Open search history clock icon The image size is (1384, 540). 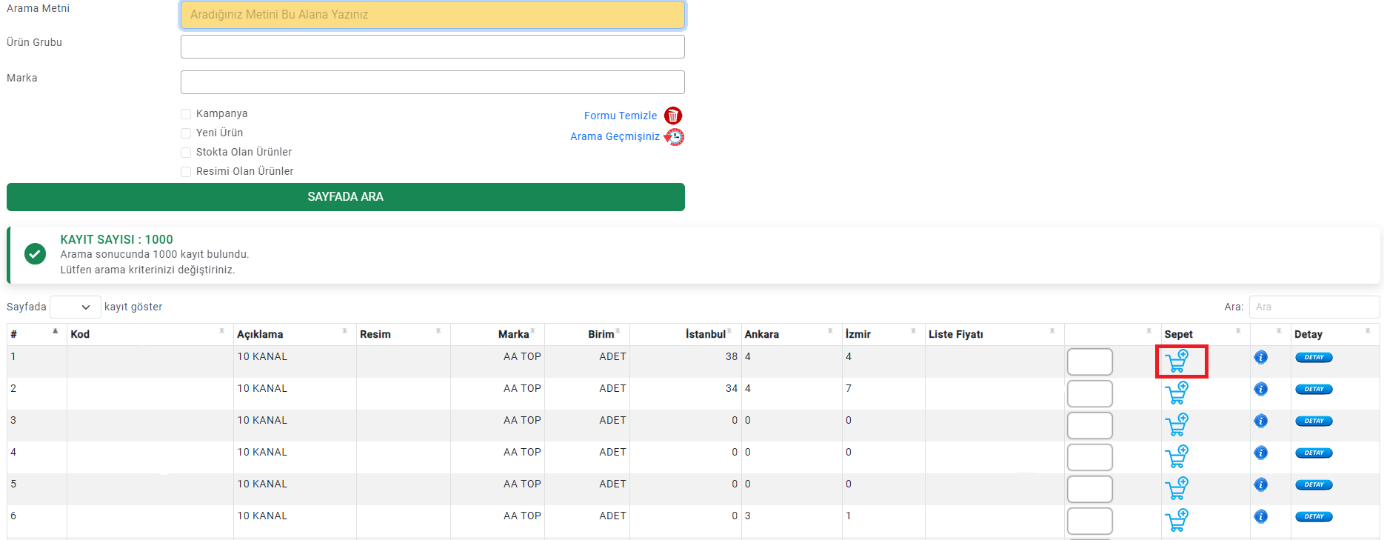pos(674,137)
